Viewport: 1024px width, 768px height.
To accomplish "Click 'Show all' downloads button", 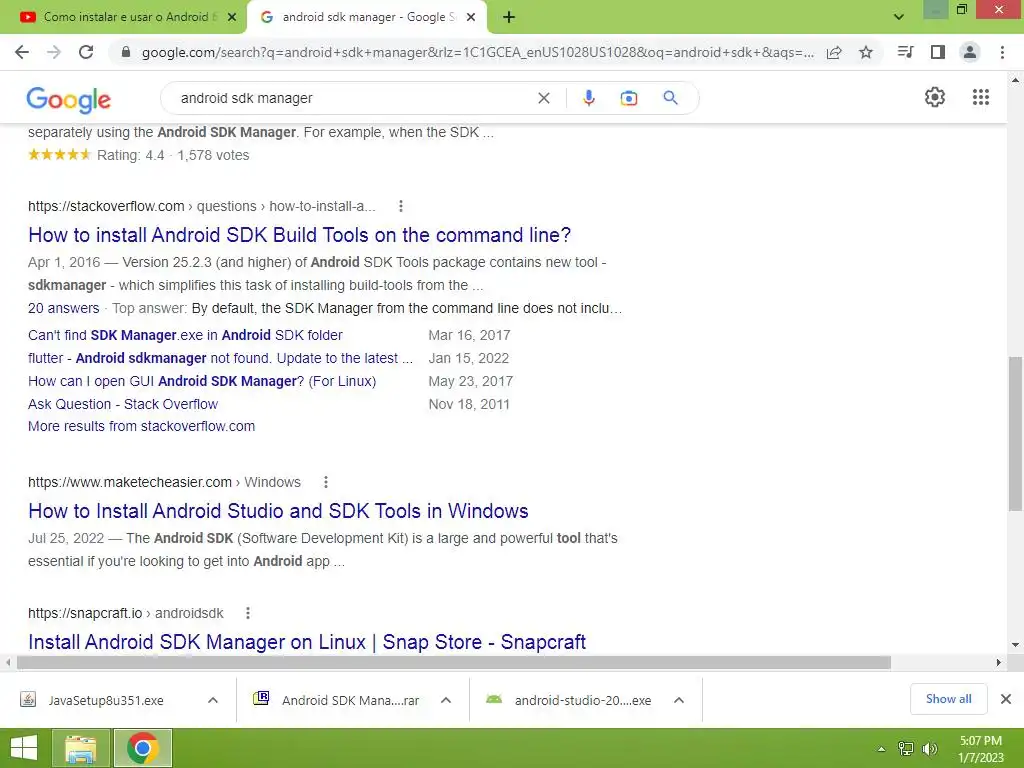I will [x=948, y=699].
